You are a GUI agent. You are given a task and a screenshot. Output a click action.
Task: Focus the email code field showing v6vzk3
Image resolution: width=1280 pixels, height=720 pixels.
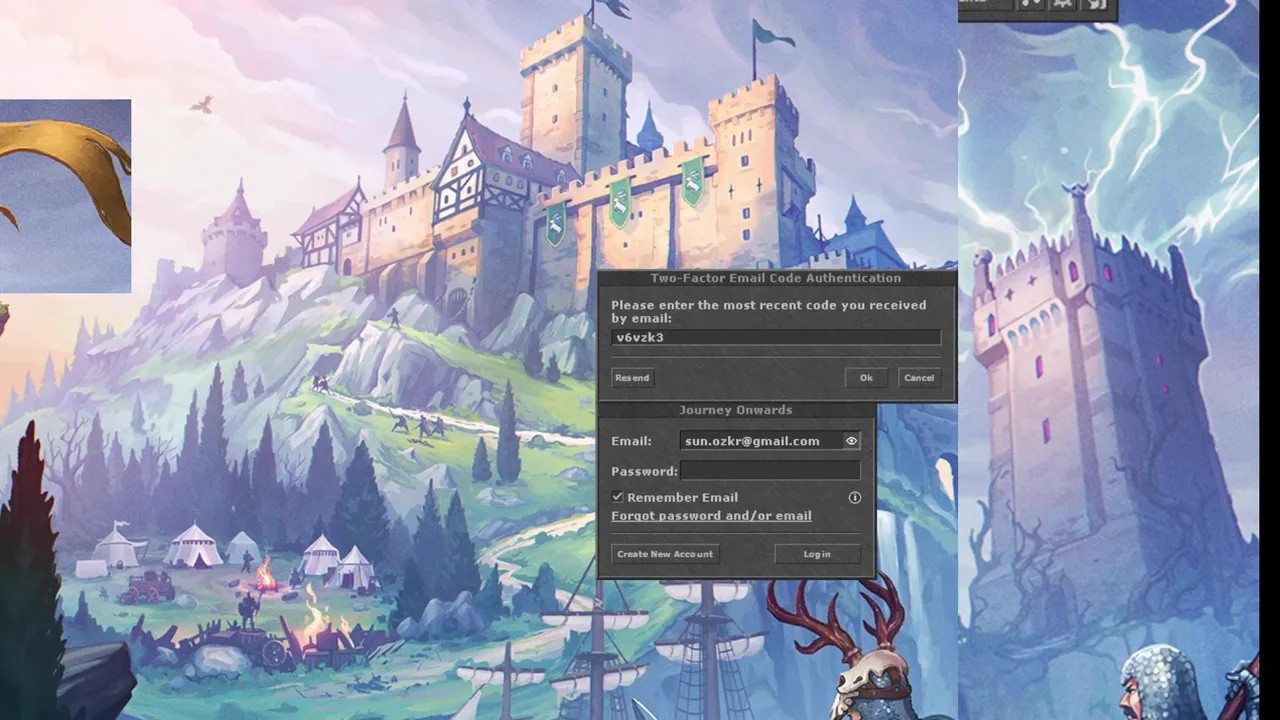[x=776, y=338]
